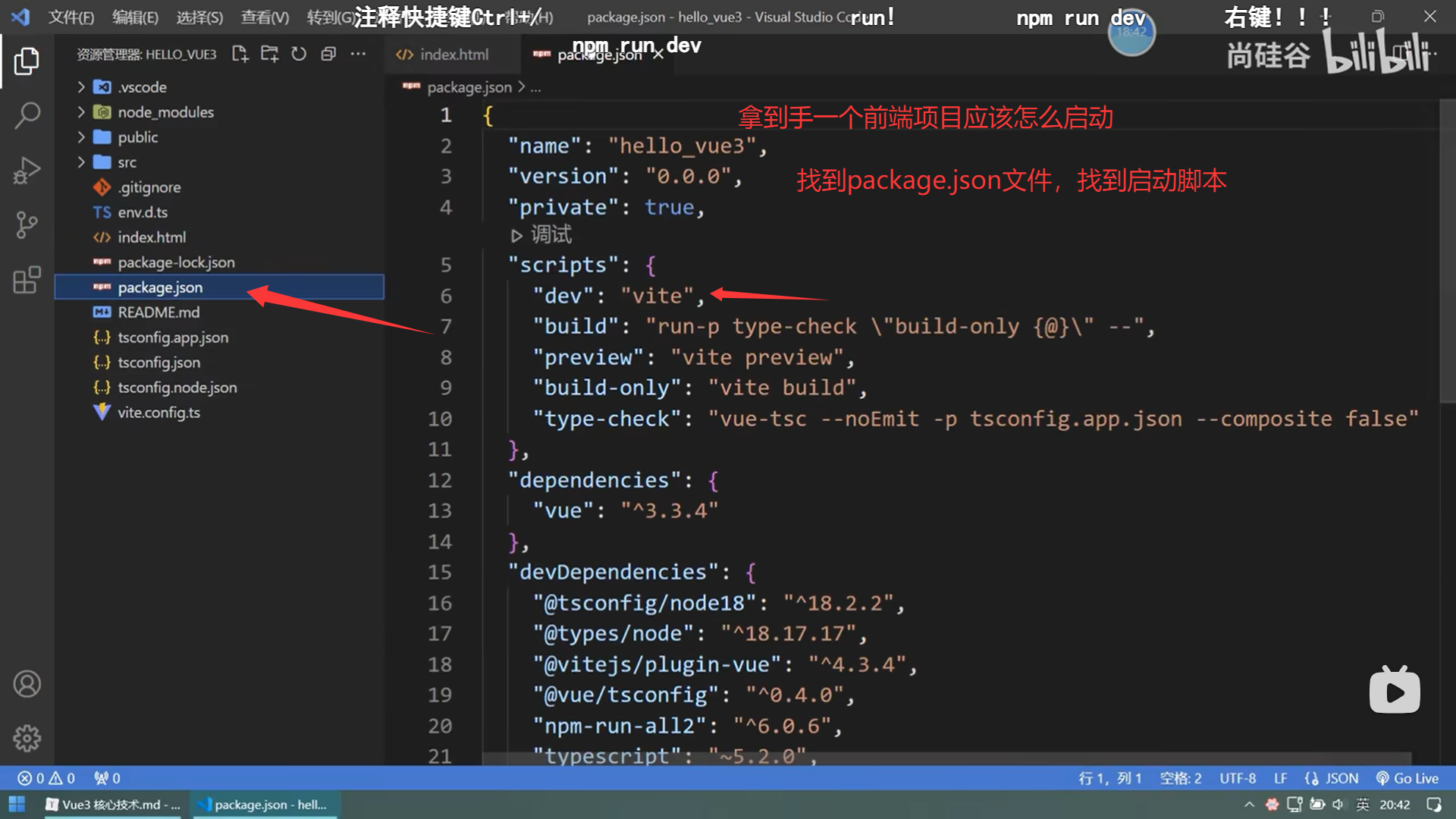
Task: Click the 20:42 taskbar clock
Action: click(1395, 805)
